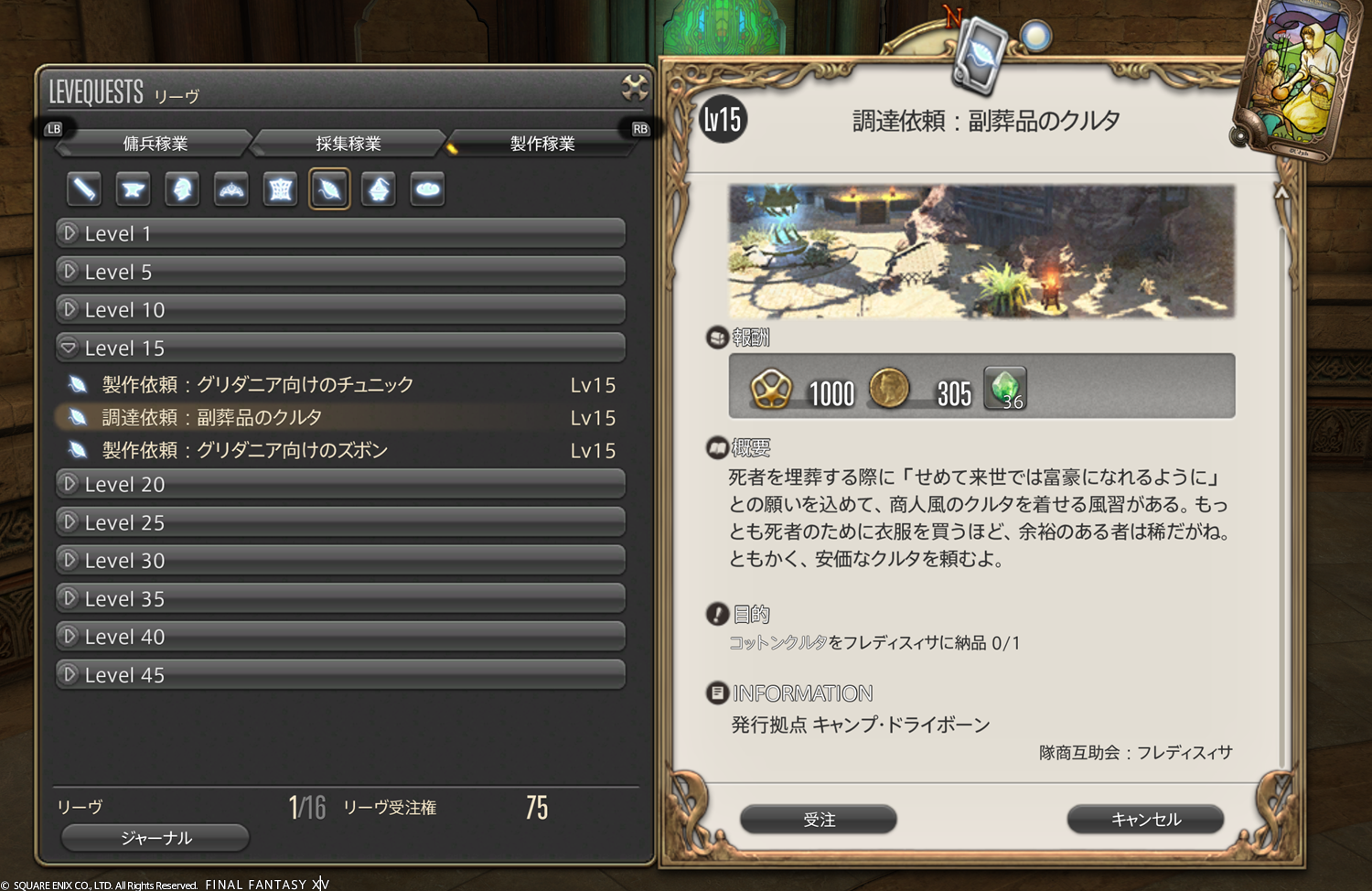Switch to the 傭兵稼業 tab
Viewport: 1372px width, 891px height.
(155, 144)
